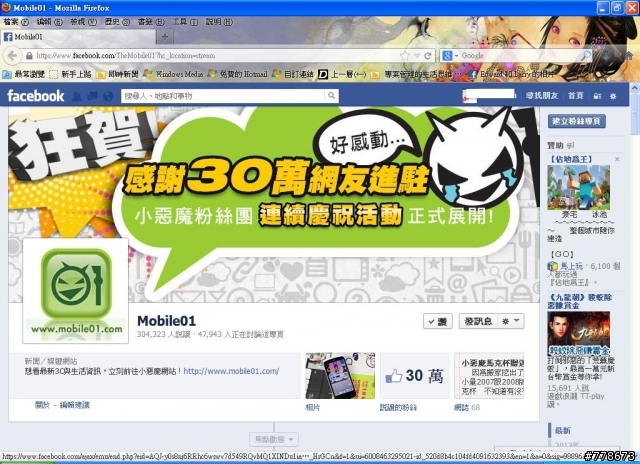Open Firefox home page icon

coord(629,56)
